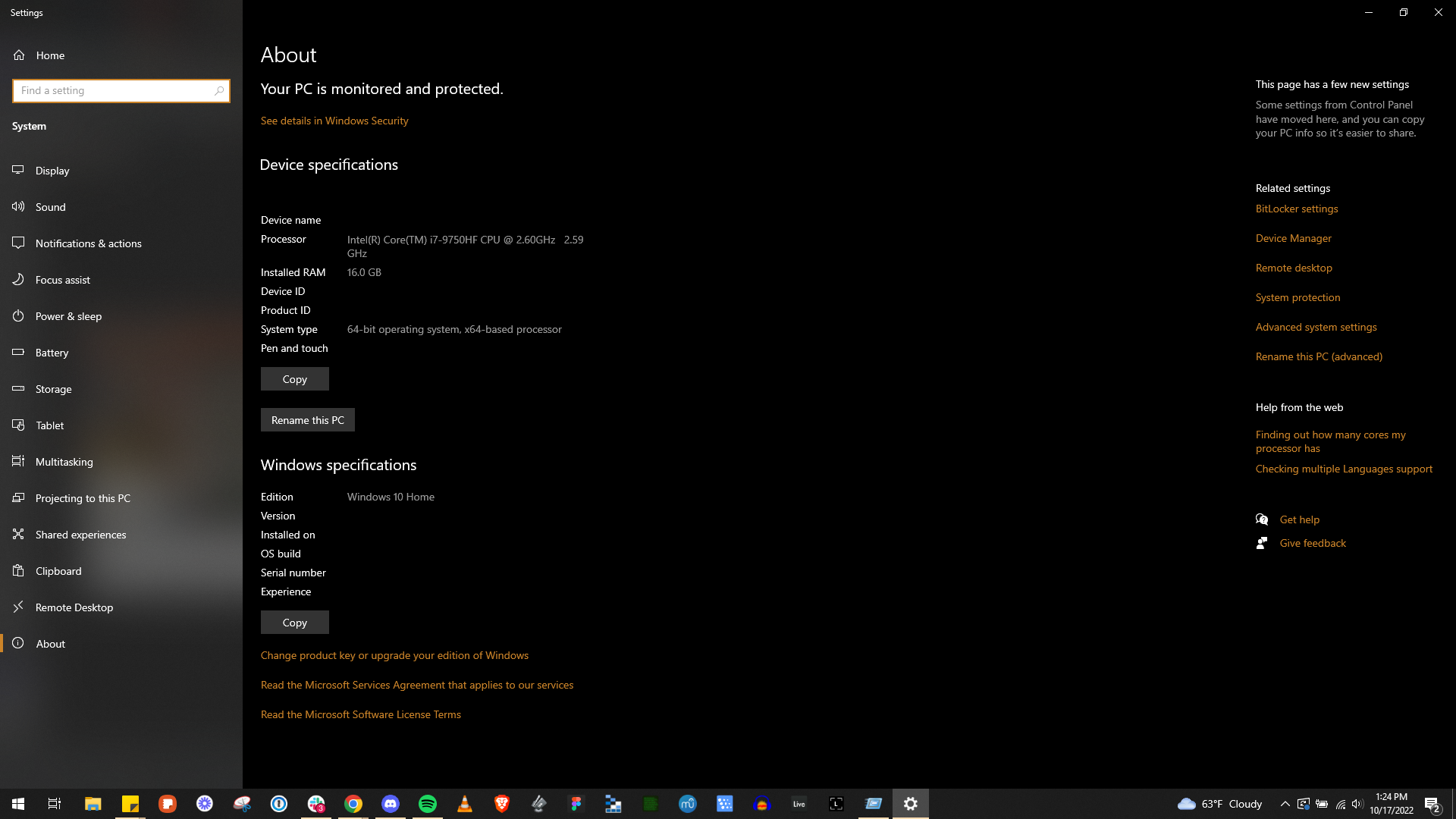Click the search magnifier in Find a setting
This screenshot has height=819, width=1456.
pyautogui.click(x=219, y=91)
